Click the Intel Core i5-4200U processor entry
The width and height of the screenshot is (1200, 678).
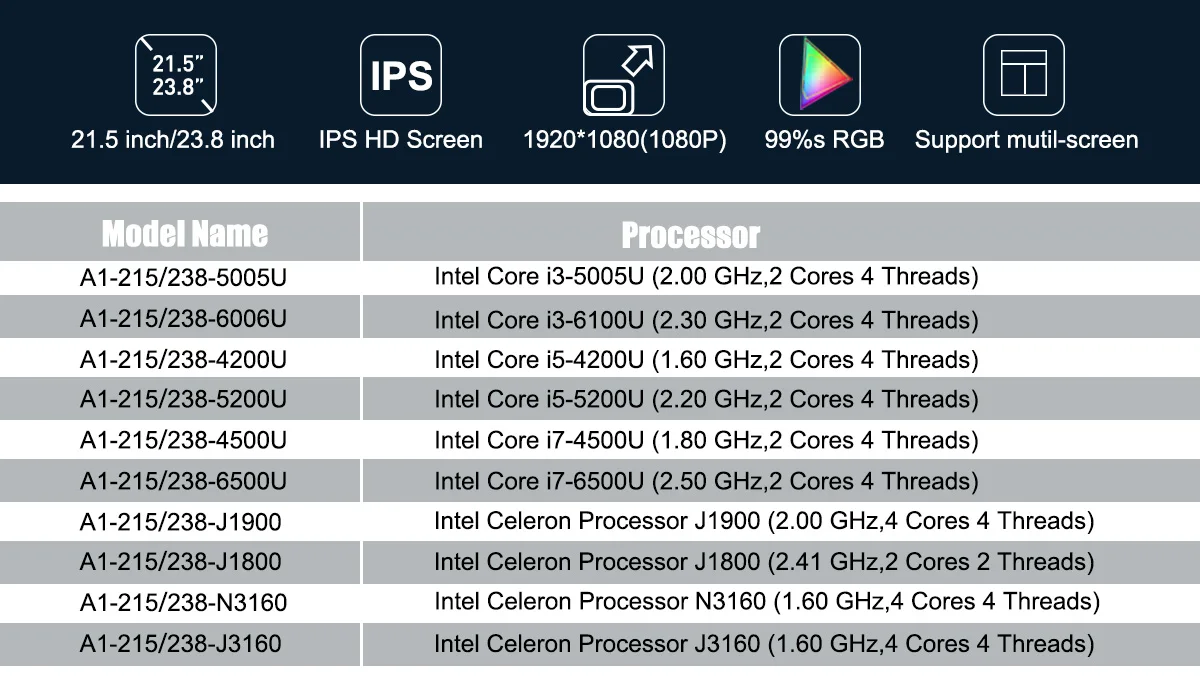coord(706,359)
